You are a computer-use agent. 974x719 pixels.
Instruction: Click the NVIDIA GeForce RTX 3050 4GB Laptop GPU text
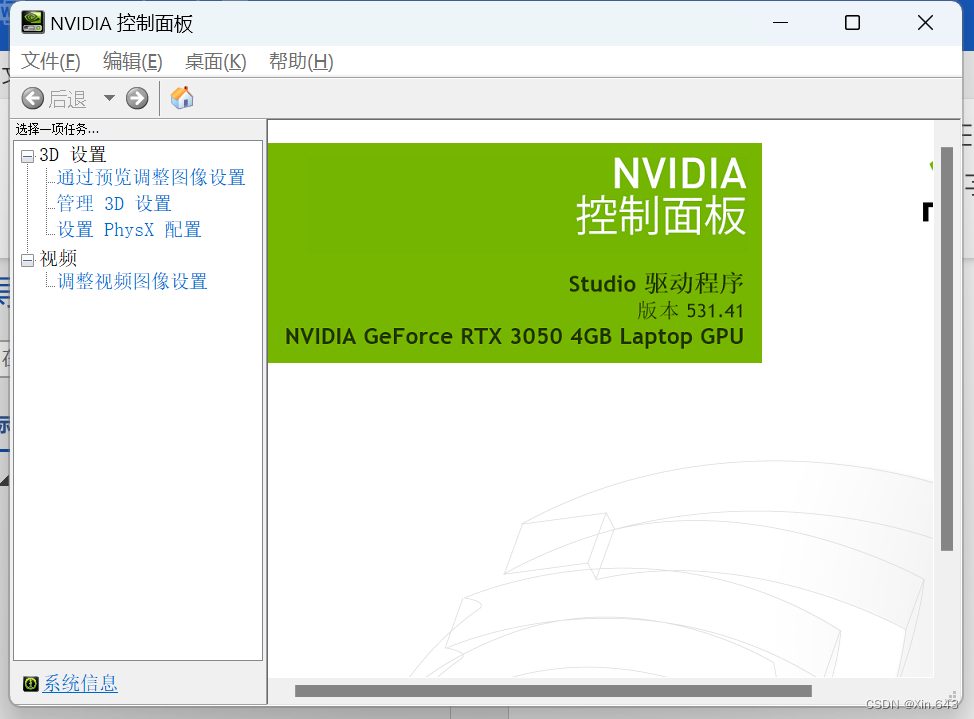(x=514, y=336)
